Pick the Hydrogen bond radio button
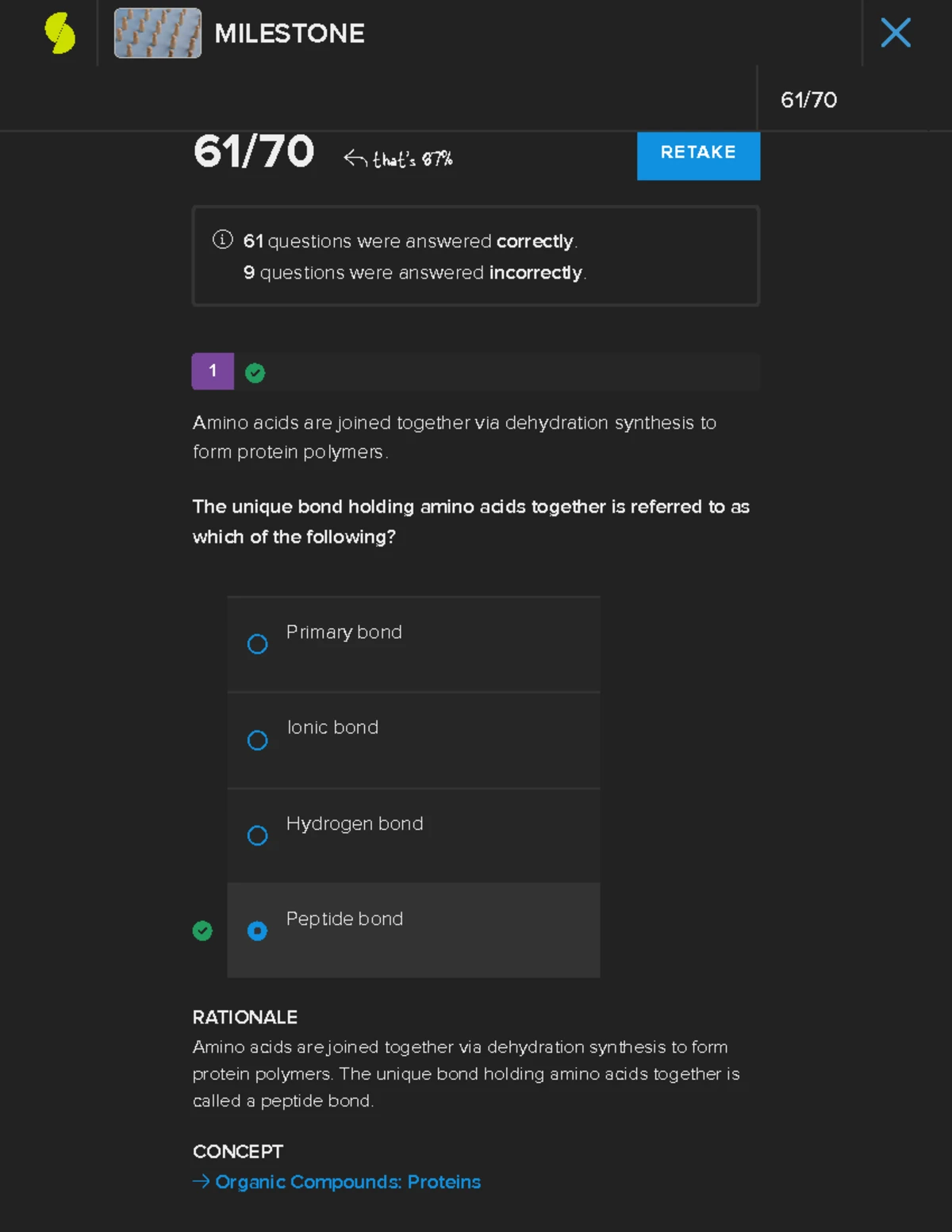 [257, 835]
